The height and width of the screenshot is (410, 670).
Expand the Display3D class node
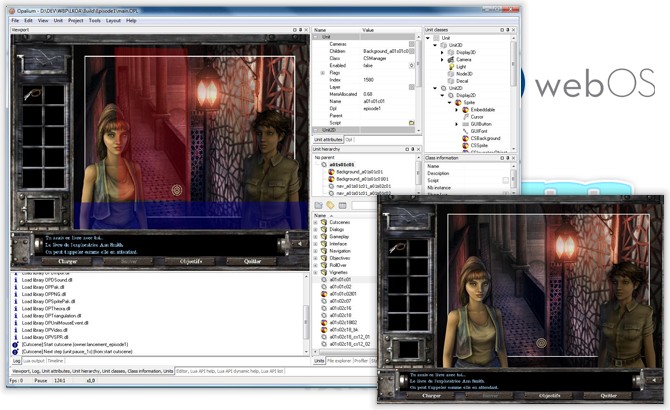[x=442, y=52]
